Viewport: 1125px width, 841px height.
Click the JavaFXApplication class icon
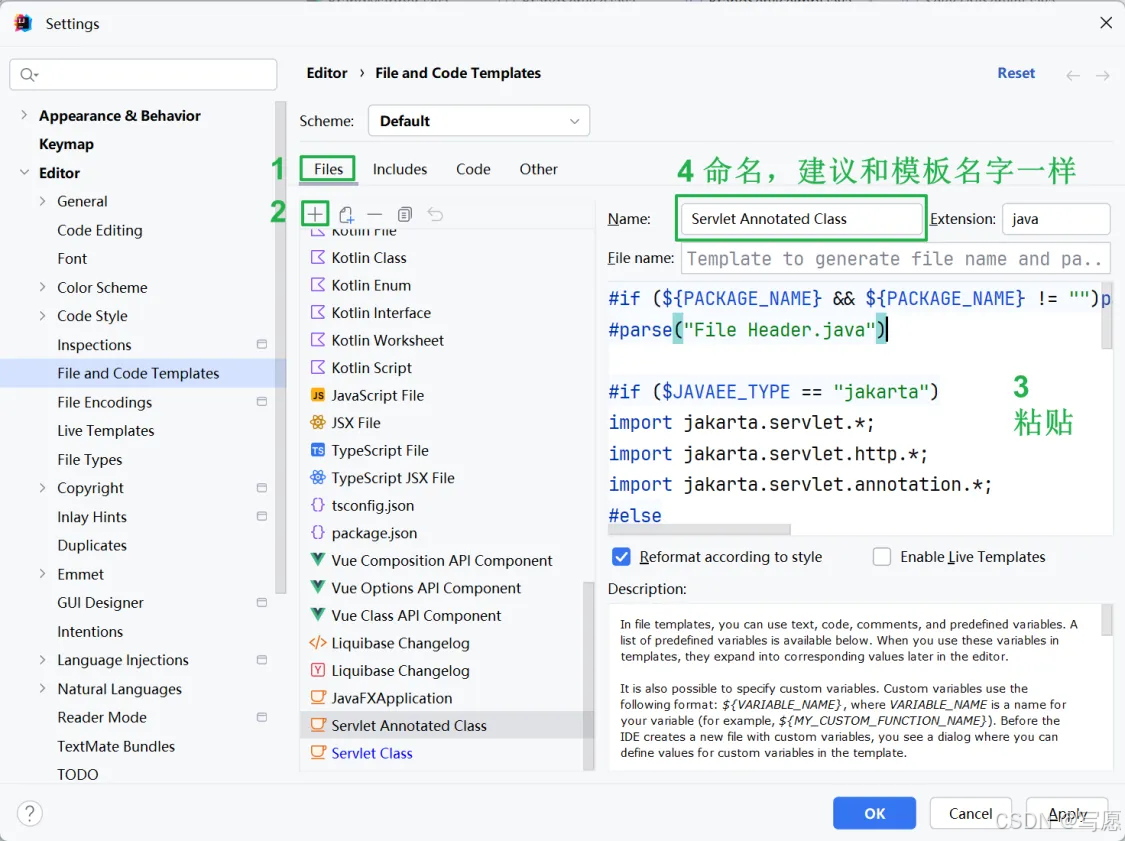[x=318, y=697]
